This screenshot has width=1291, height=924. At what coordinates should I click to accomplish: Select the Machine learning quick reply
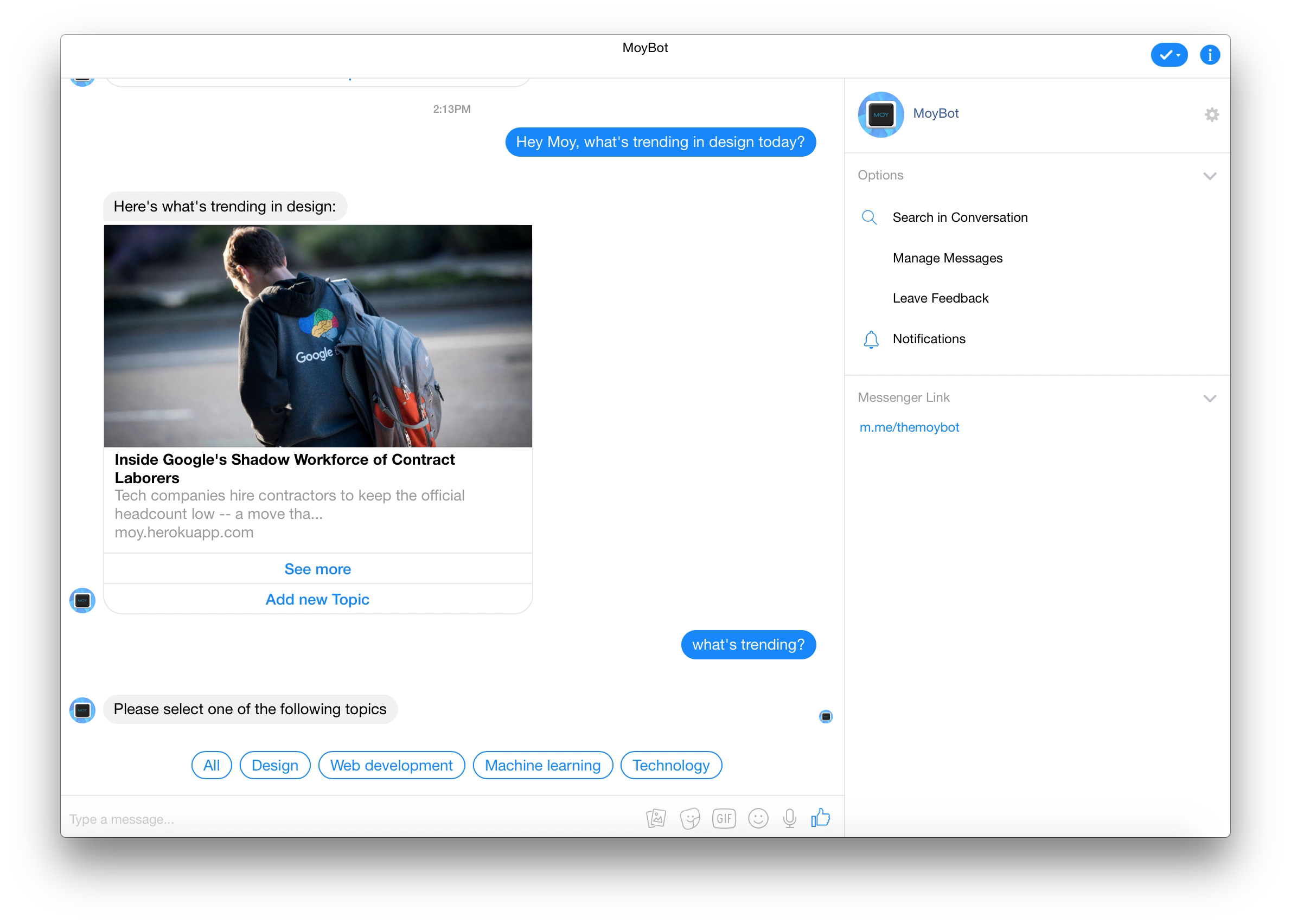(542, 765)
